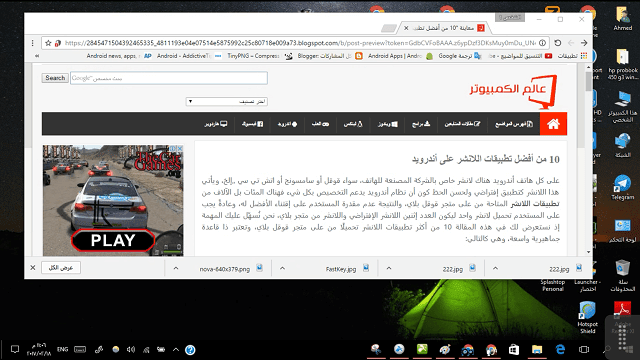Open the downloaded nova-640x379.png file
This screenshot has height=360, width=640.
tap(231, 269)
